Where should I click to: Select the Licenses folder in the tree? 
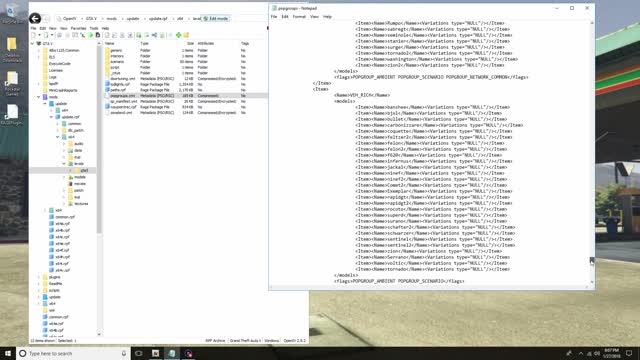[56, 70]
